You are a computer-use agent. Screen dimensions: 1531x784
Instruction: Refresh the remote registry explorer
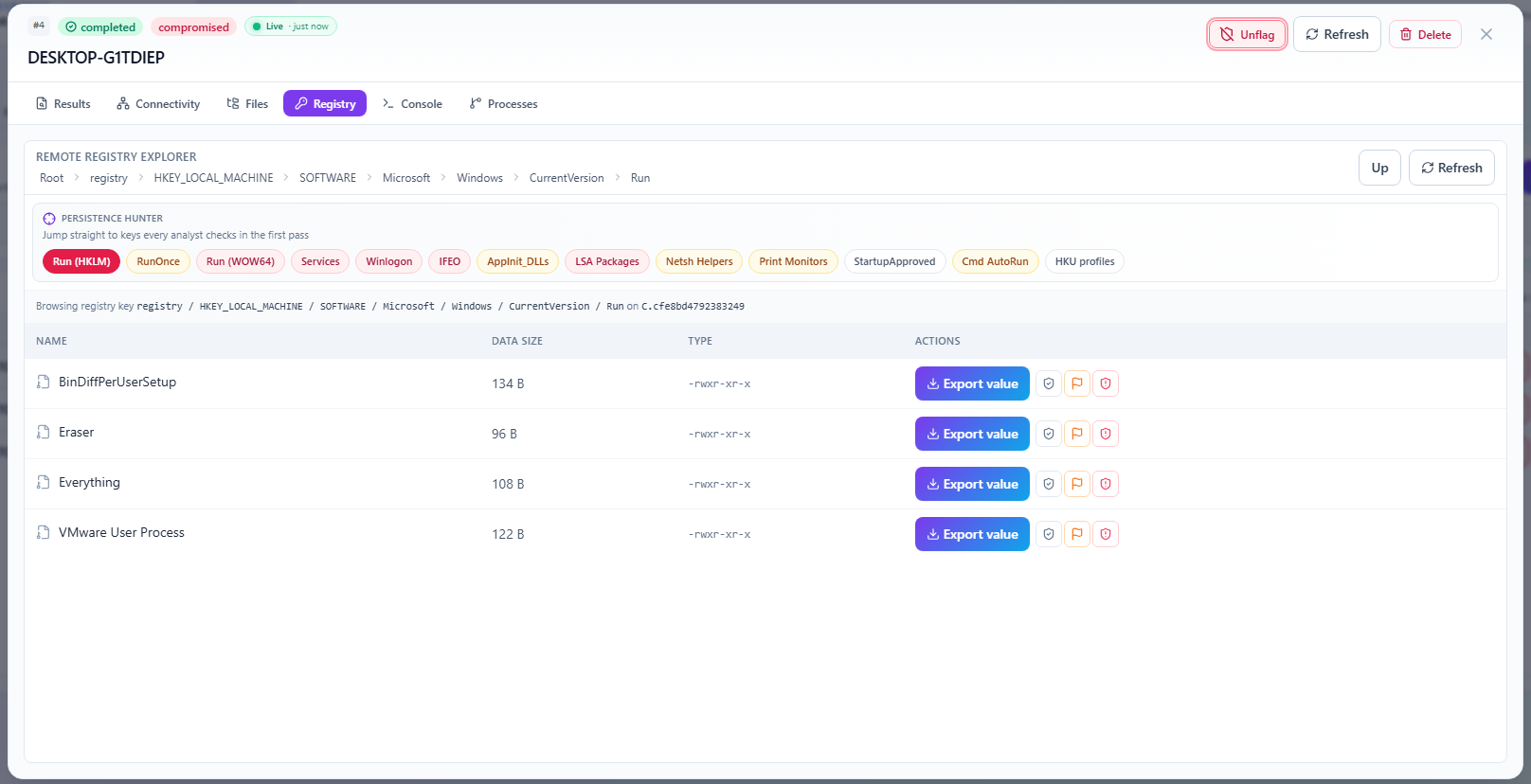click(1451, 168)
